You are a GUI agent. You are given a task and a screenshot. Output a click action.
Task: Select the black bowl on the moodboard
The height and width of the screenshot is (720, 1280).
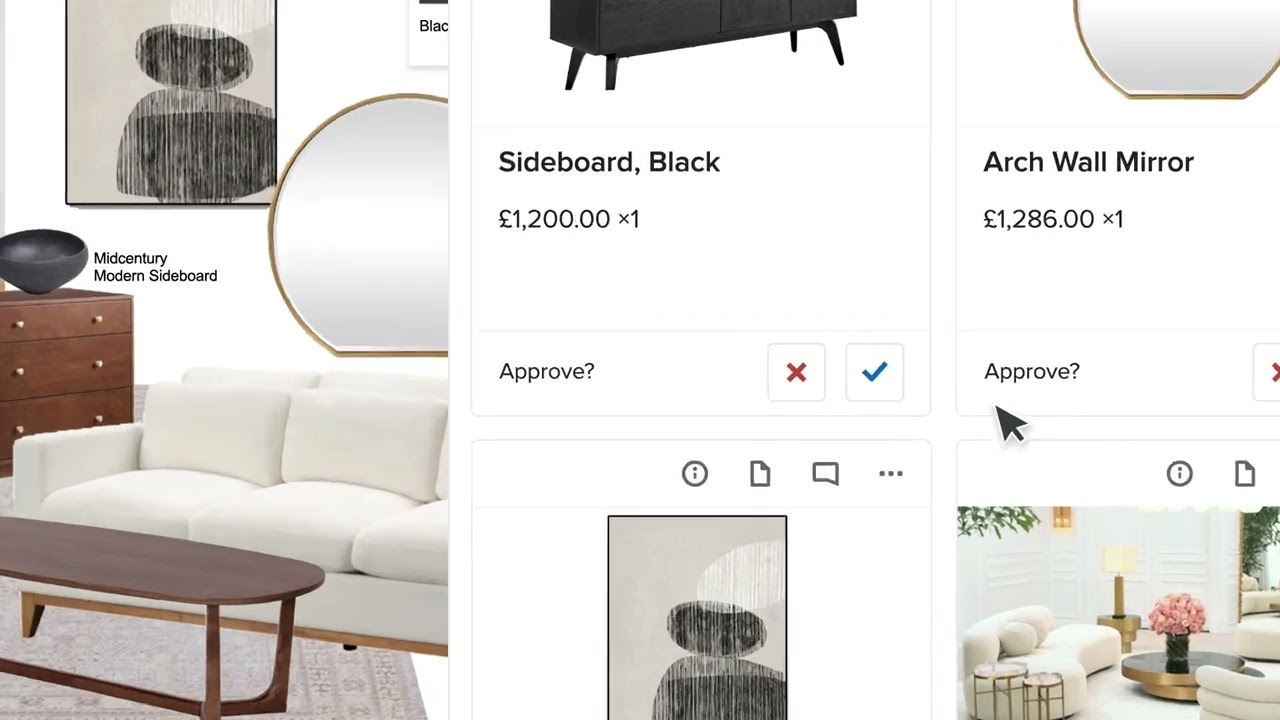(42, 261)
